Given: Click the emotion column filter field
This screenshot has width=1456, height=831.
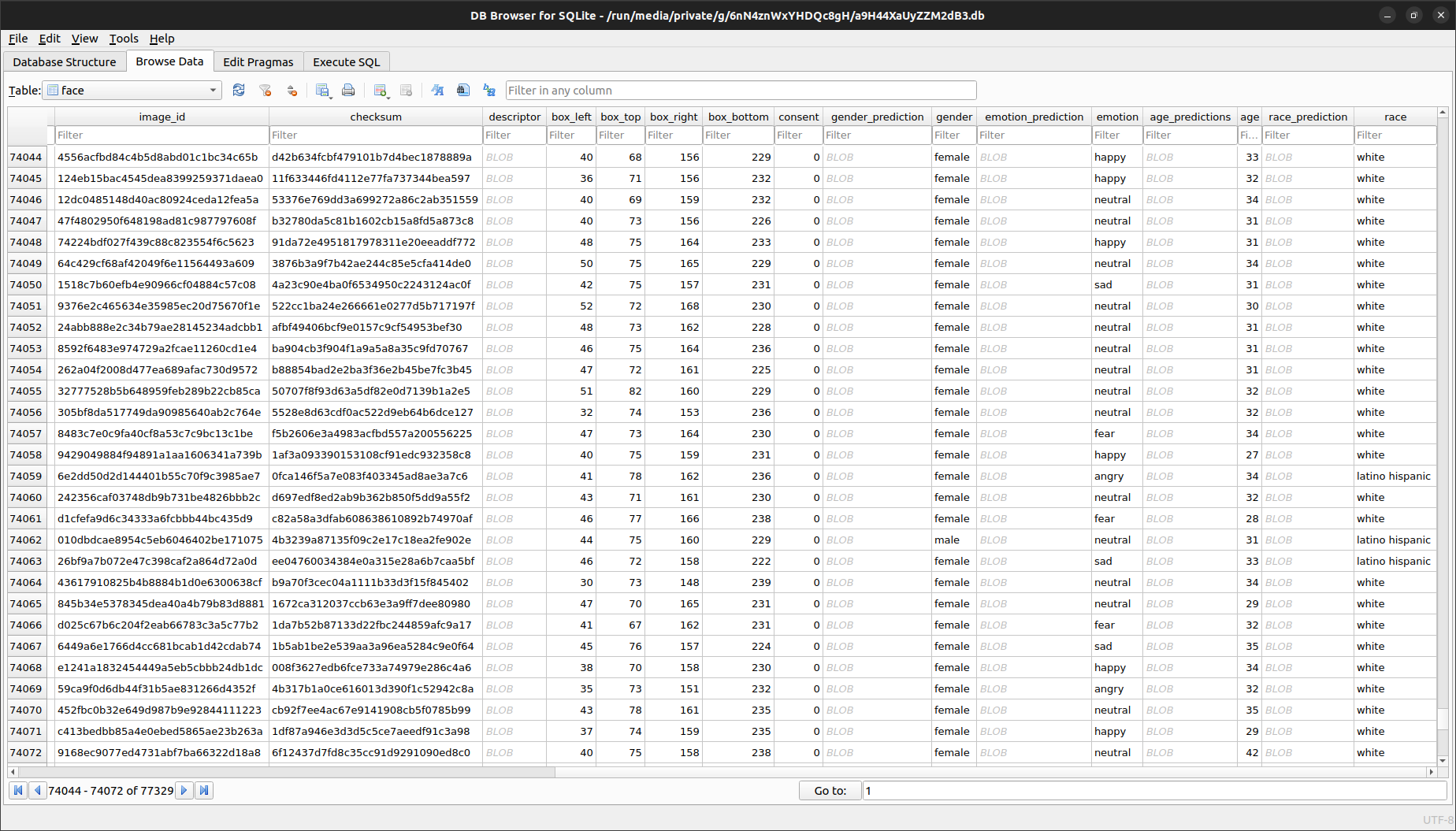Looking at the screenshot, I should point(1117,135).
